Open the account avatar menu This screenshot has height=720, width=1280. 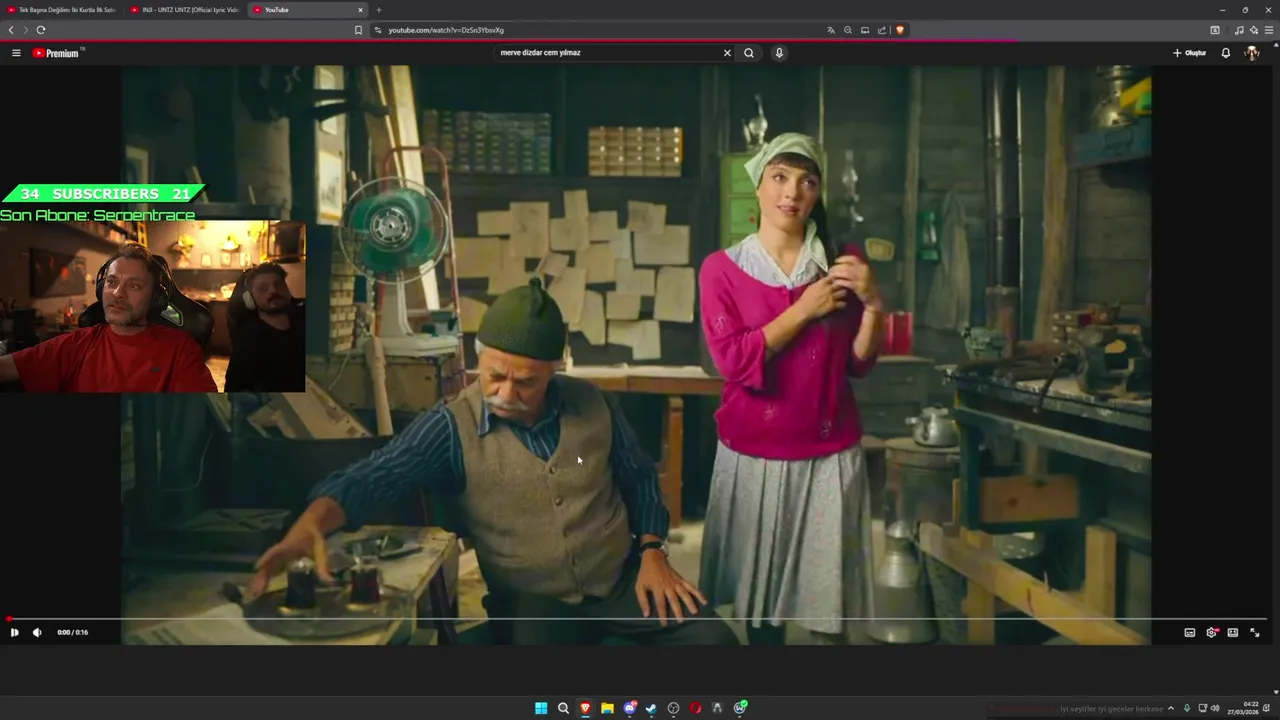(x=1252, y=53)
